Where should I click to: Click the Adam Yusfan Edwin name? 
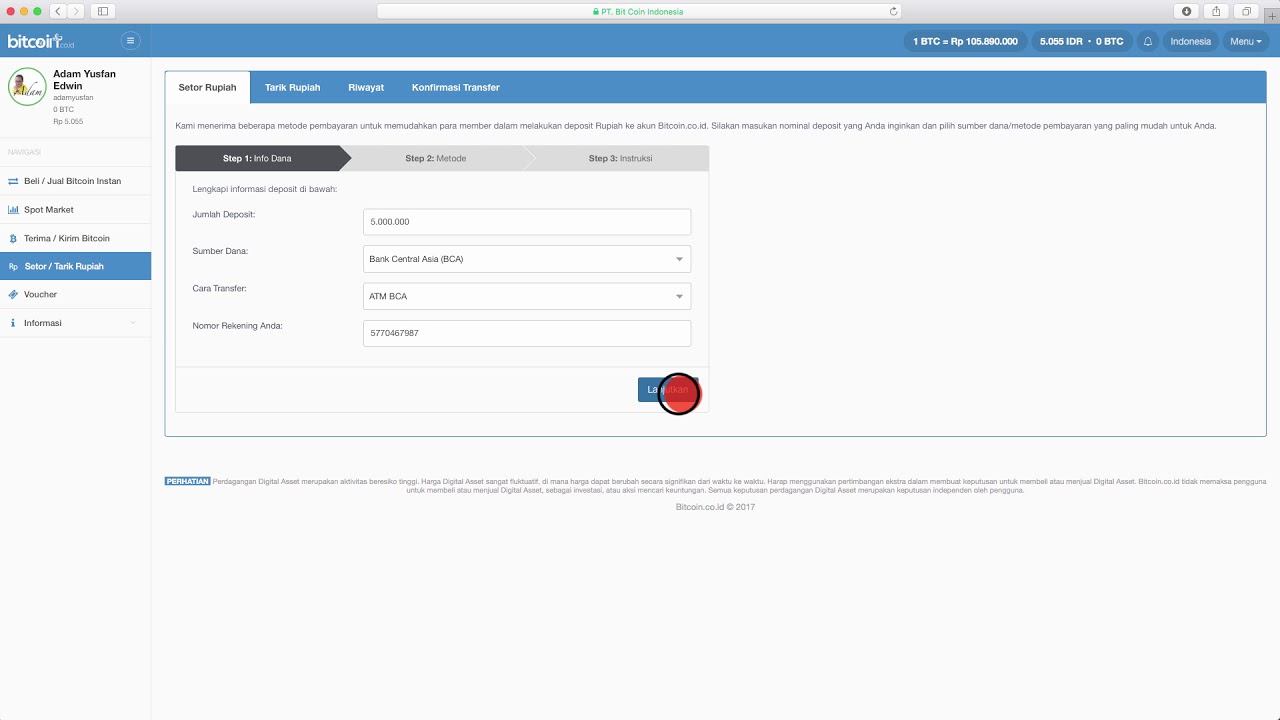pos(84,80)
